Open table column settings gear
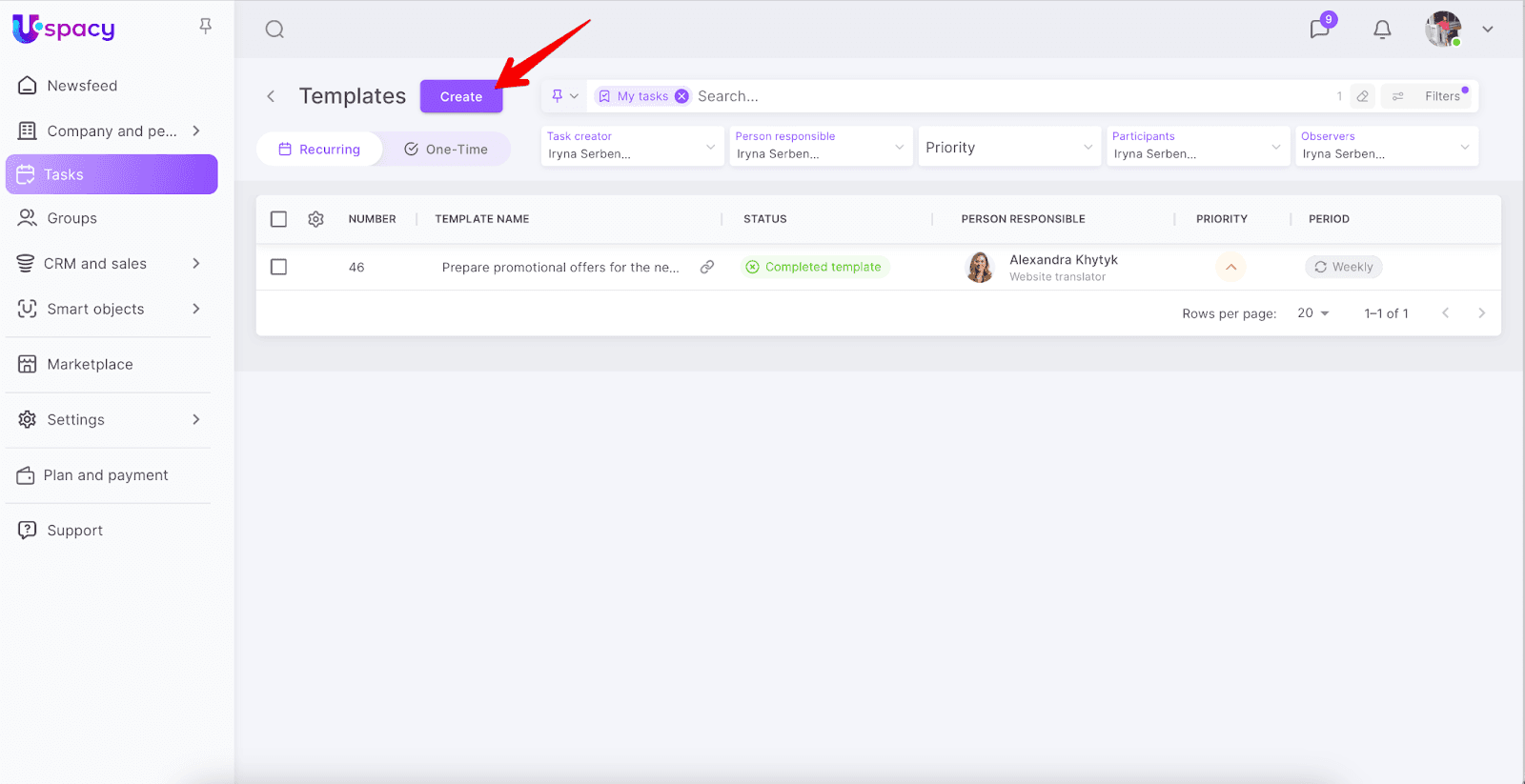This screenshot has width=1525, height=784. coord(316,219)
